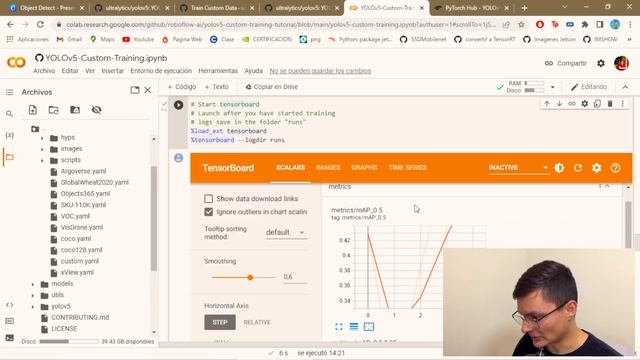Collapse the notebook header chevron
This screenshot has height=360, width=640.
coord(625,87)
